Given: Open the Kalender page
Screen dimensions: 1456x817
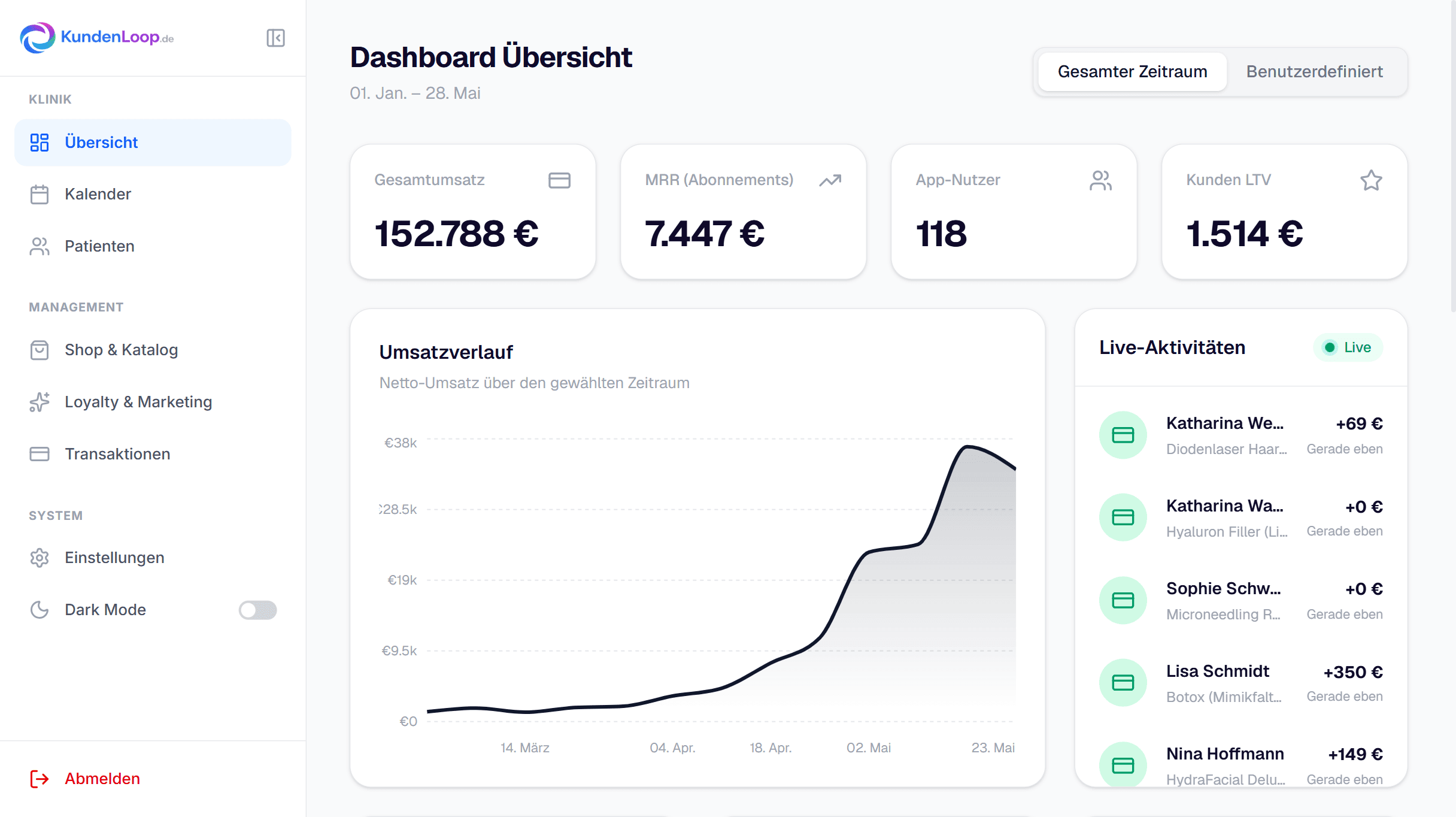Looking at the screenshot, I should pos(153,195).
